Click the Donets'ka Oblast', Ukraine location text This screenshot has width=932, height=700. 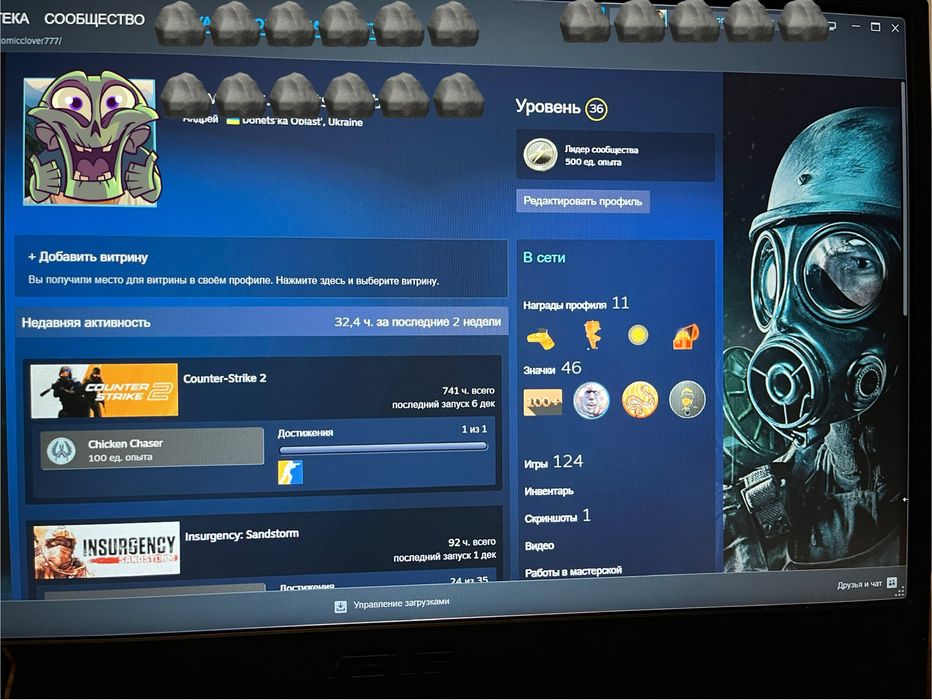303,121
